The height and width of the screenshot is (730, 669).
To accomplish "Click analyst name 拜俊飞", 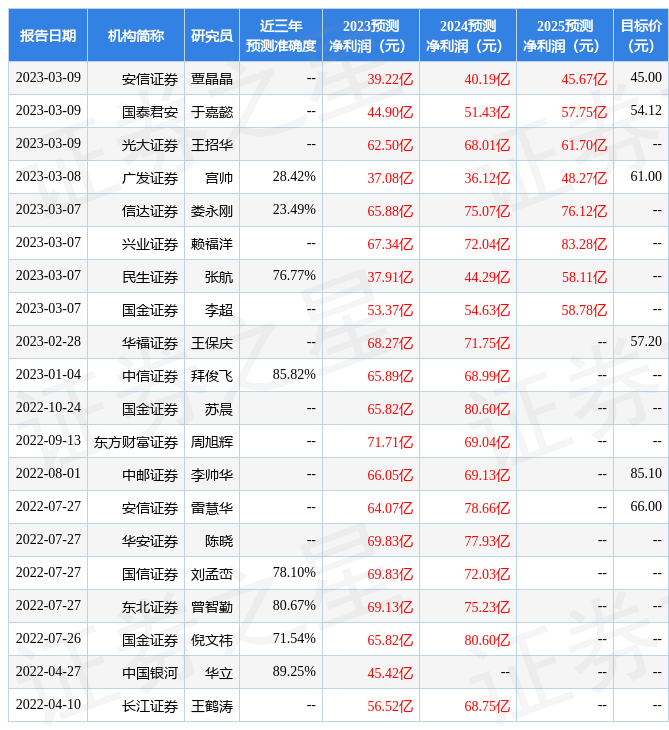I will pos(212,376).
